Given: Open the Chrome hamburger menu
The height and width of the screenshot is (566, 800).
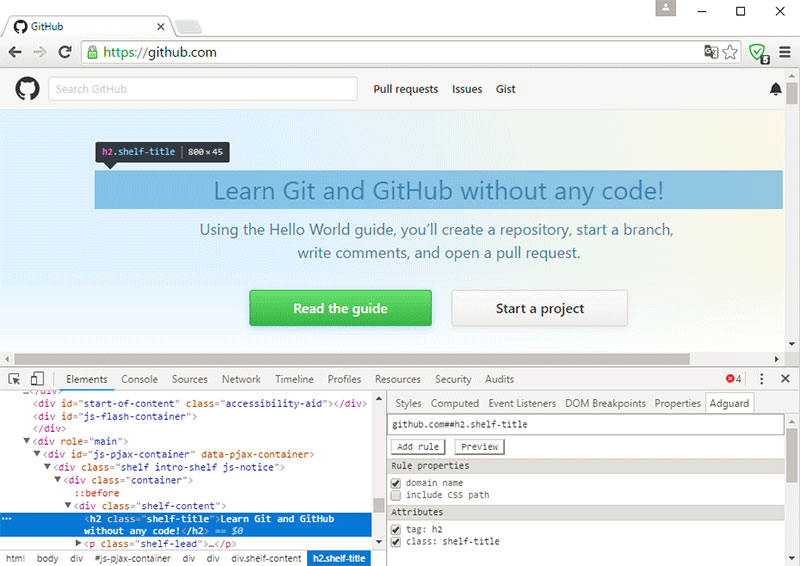Looking at the screenshot, I should (x=786, y=52).
